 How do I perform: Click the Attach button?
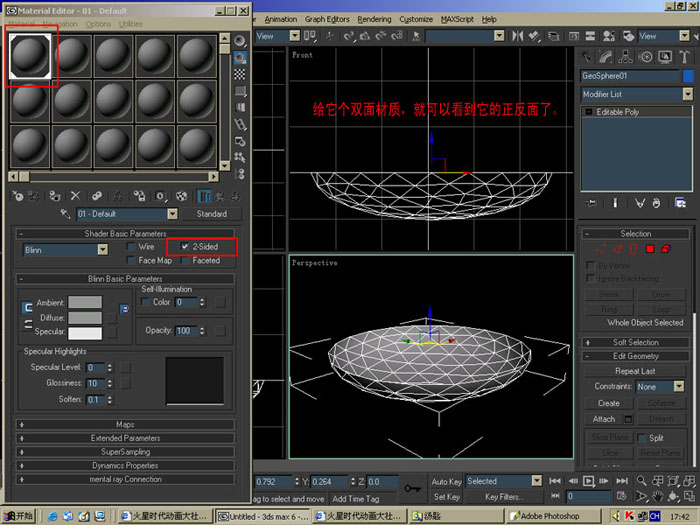[x=604, y=419]
